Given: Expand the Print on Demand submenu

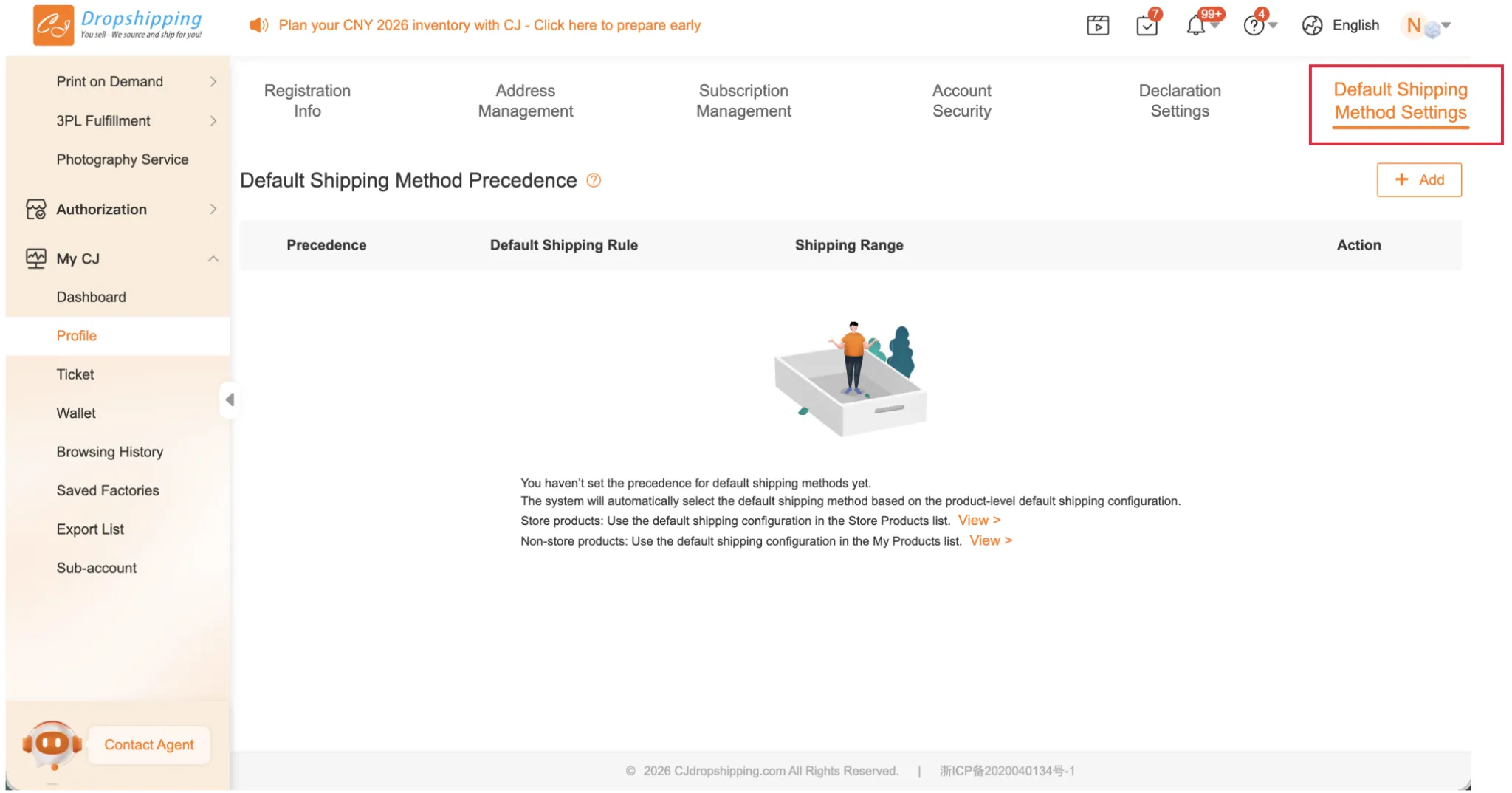Looking at the screenshot, I should (213, 82).
